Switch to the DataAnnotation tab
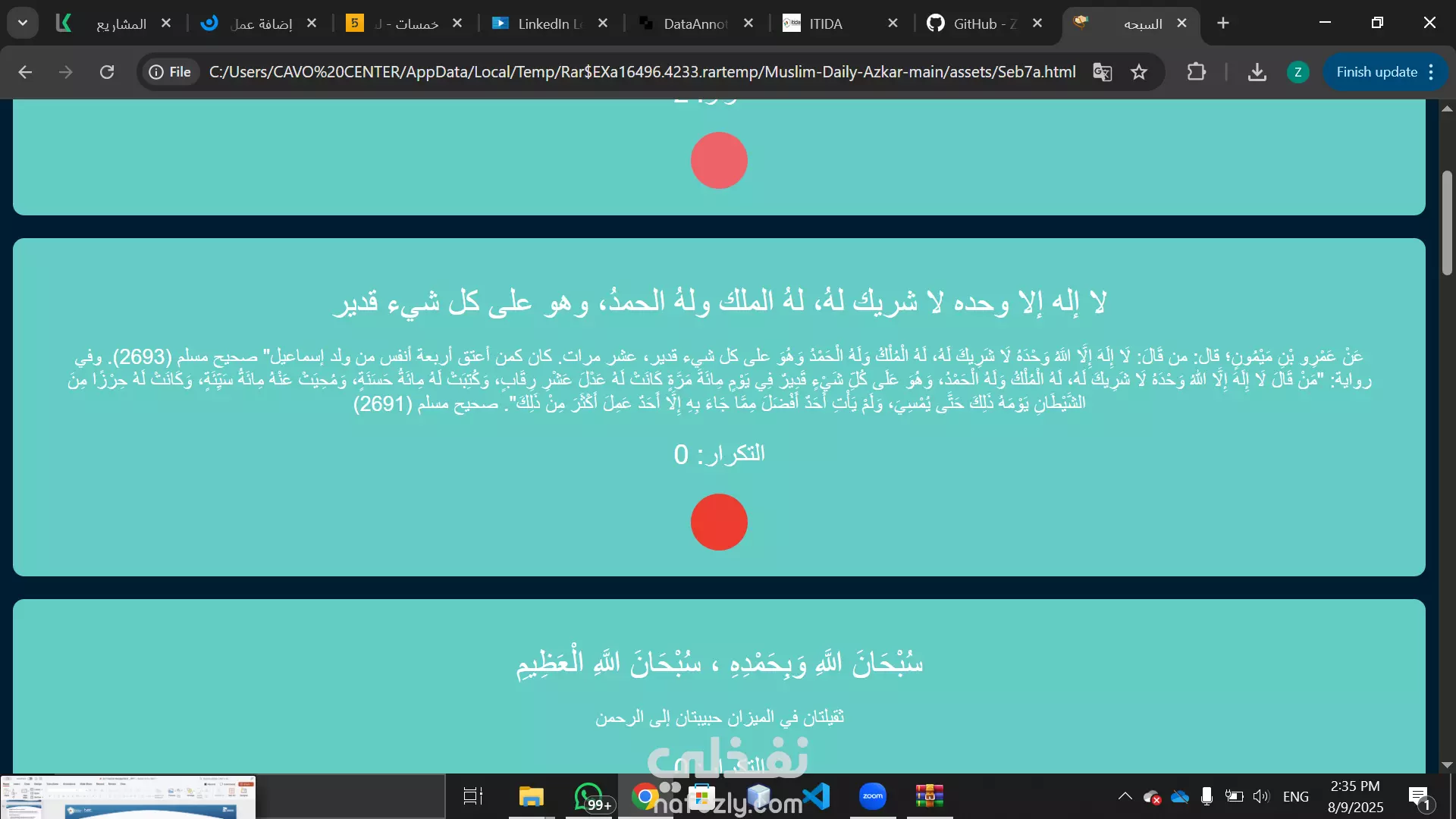 click(696, 24)
